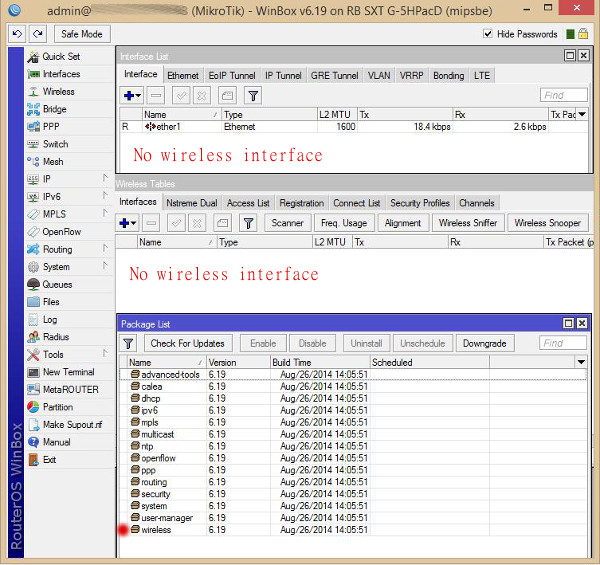Select user-manager package row
This screenshot has width=600, height=565.
353,518
